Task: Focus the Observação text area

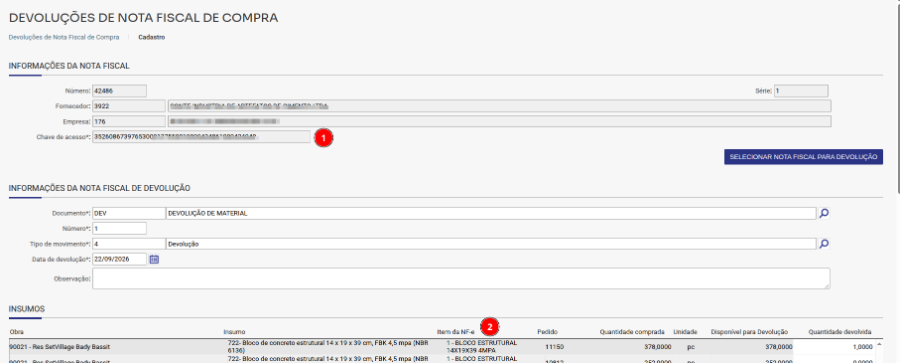Action: click(461, 278)
